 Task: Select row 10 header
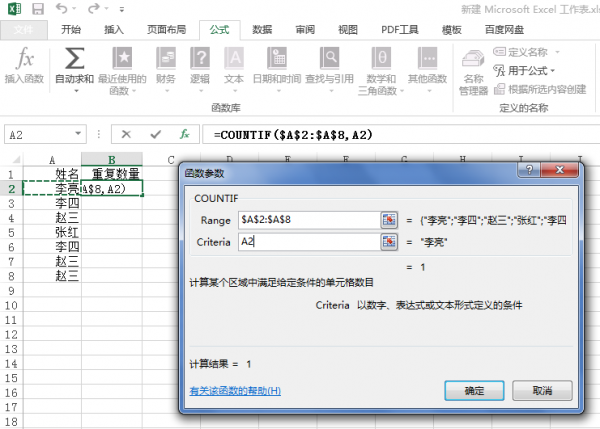11,305
